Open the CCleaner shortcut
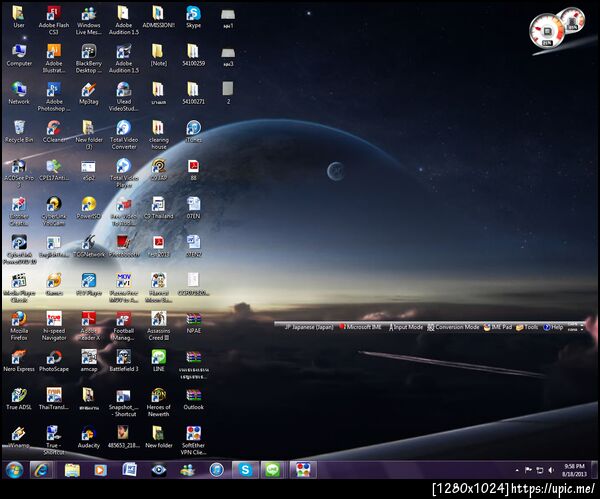The image size is (600, 499). [54, 131]
